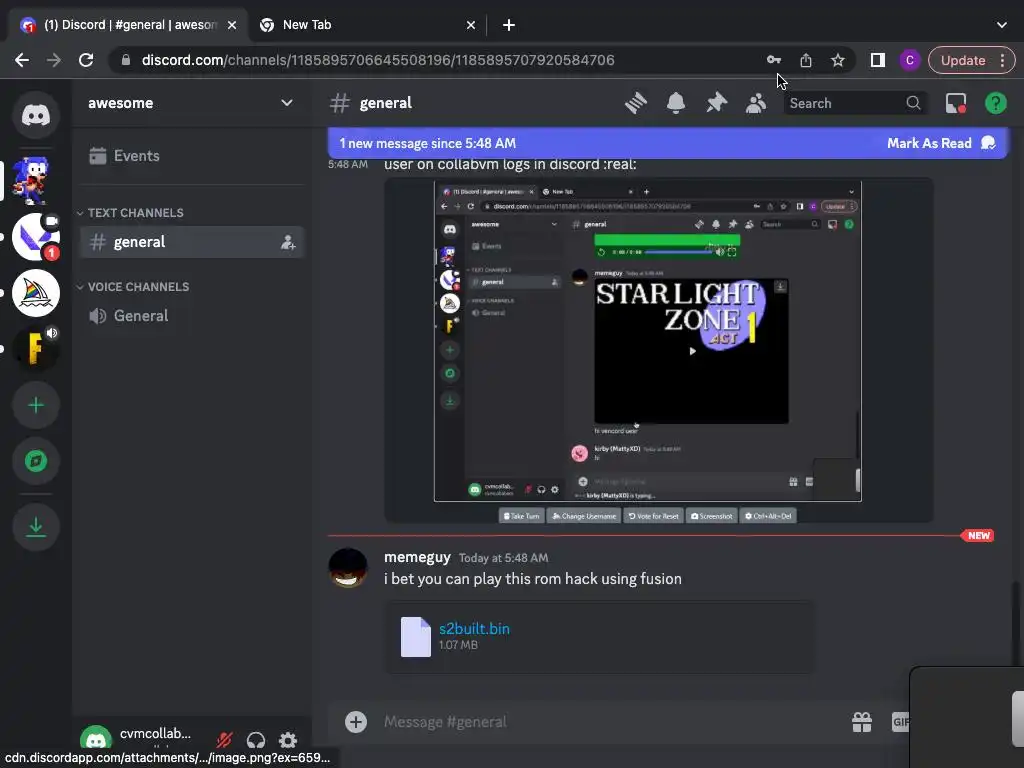Open the Chrome tab search chevron
The height and width of the screenshot is (768, 1024).
(1001, 25)
